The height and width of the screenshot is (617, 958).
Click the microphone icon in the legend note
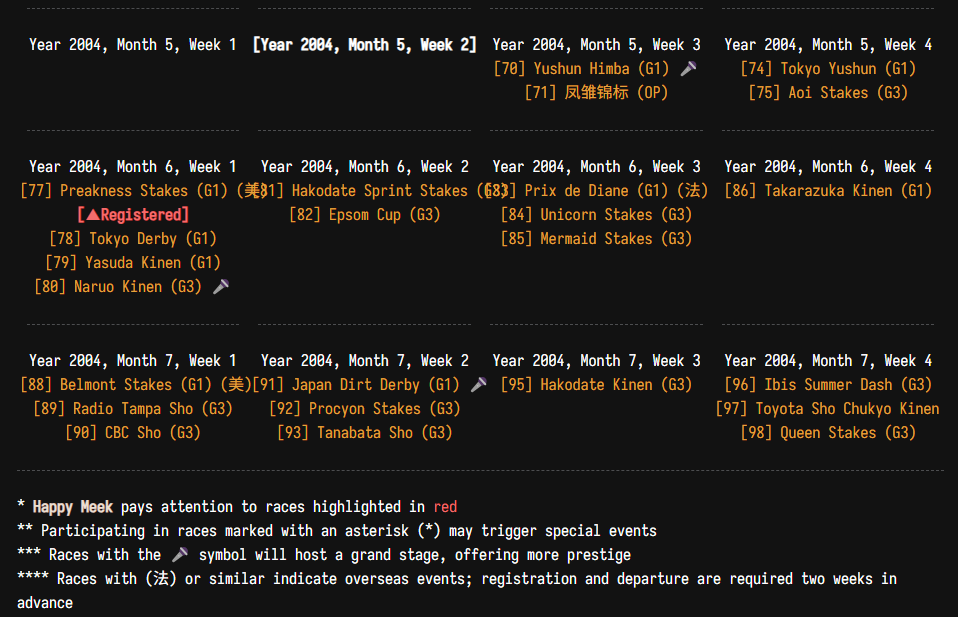click(180, 555)
